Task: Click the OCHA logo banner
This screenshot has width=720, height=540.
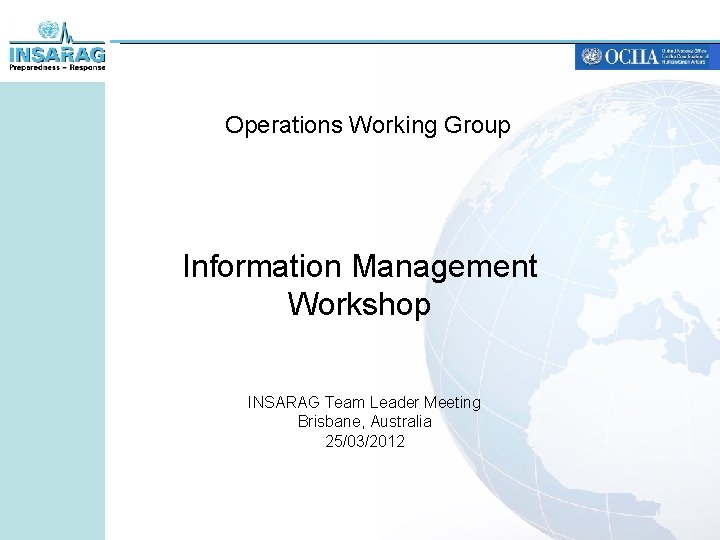Action: pyautogui.click(x=647, y=57)
